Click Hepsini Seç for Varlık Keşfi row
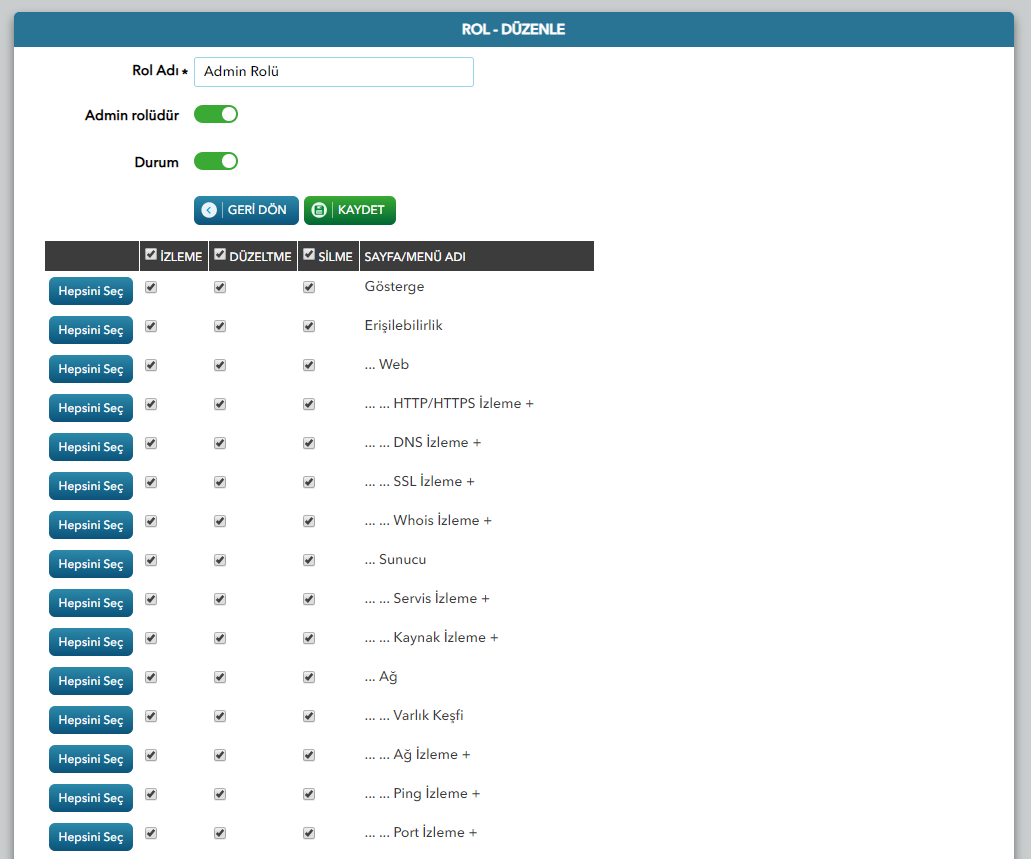 point(91,720)
